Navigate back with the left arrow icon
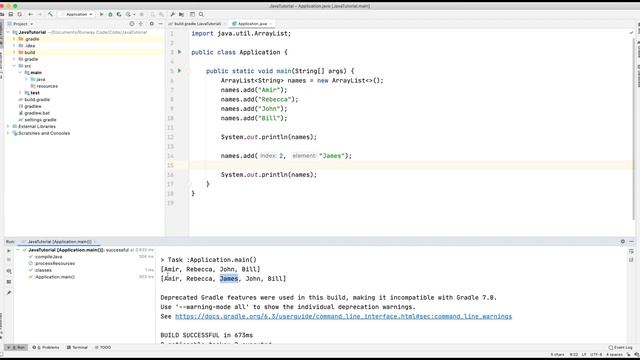 click(31, 14)
